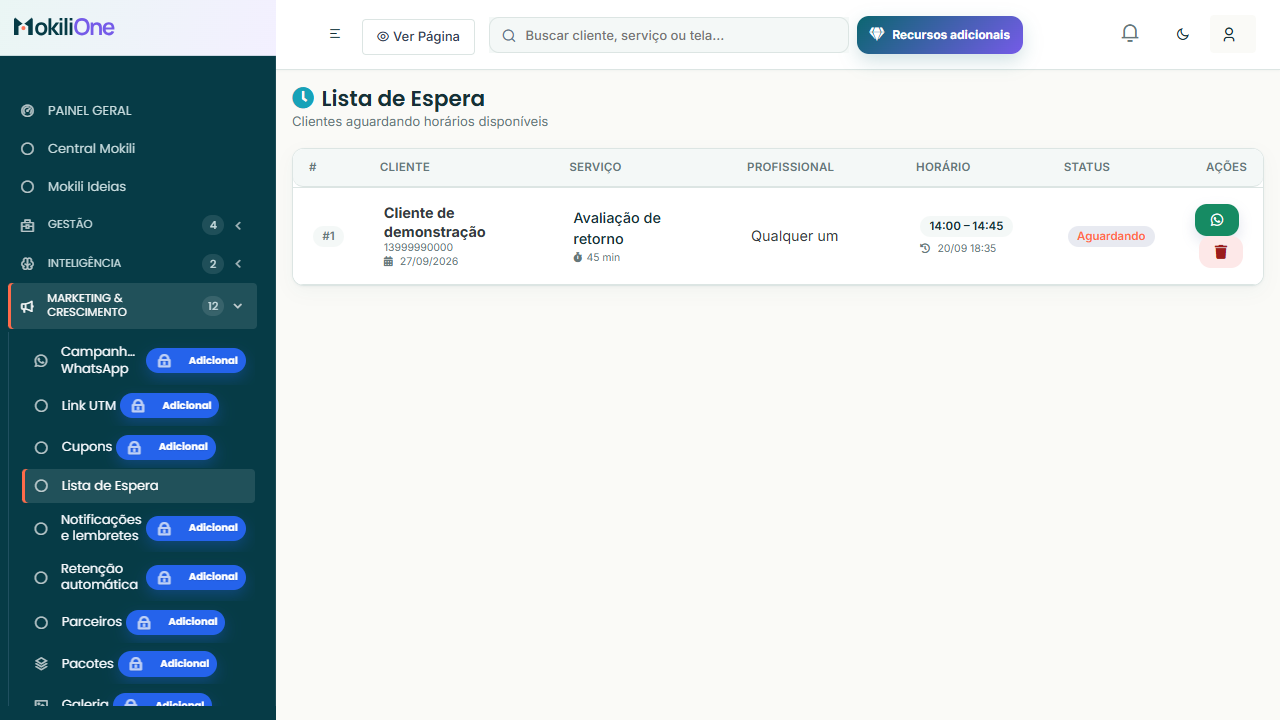Screen dimensions: 1280x720
Task: Open Notificações e lembretes item
Action: click(x=138, y=528)
